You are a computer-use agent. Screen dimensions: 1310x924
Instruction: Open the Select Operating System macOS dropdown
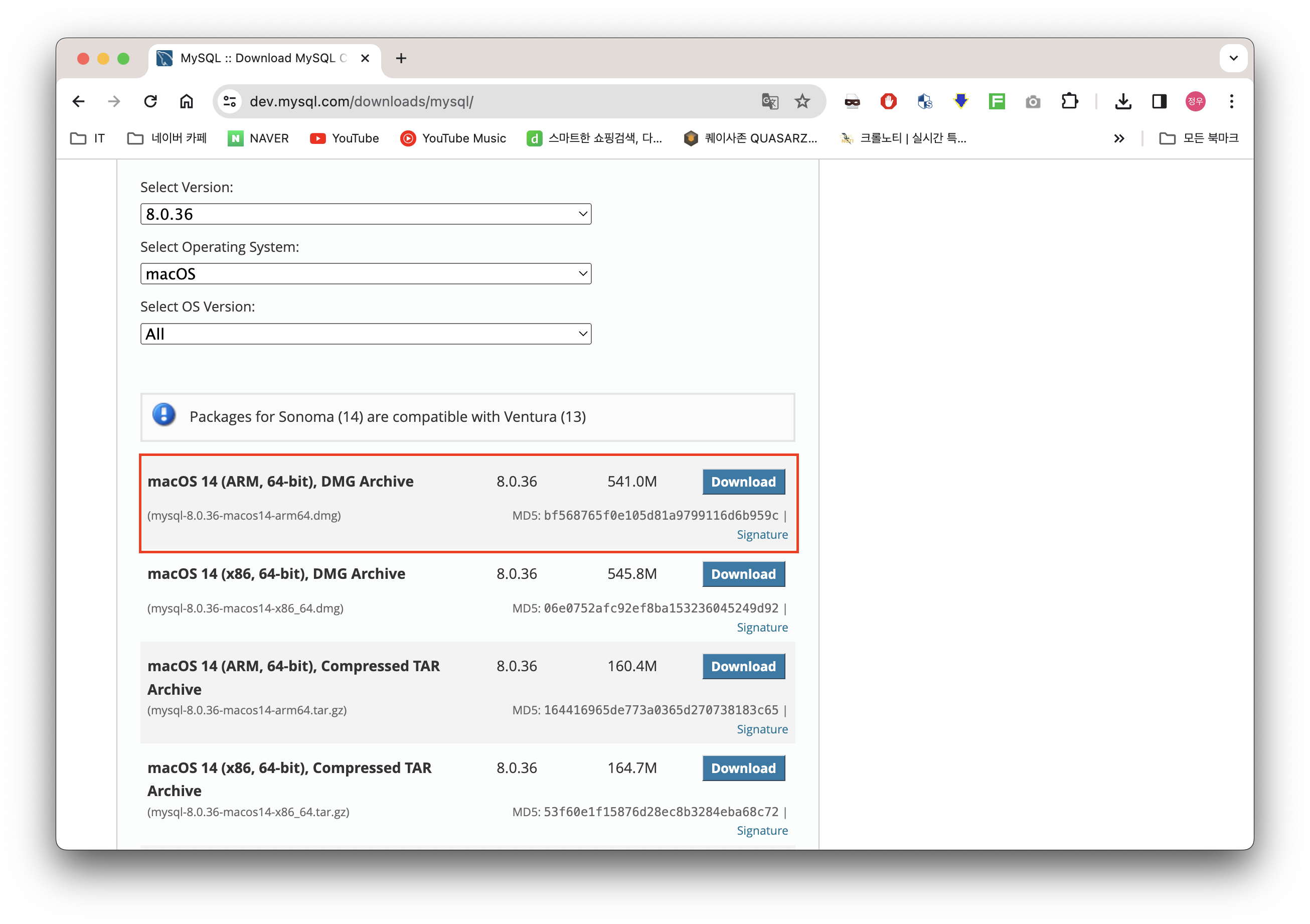pyautogui.click(x=366, y=274)
